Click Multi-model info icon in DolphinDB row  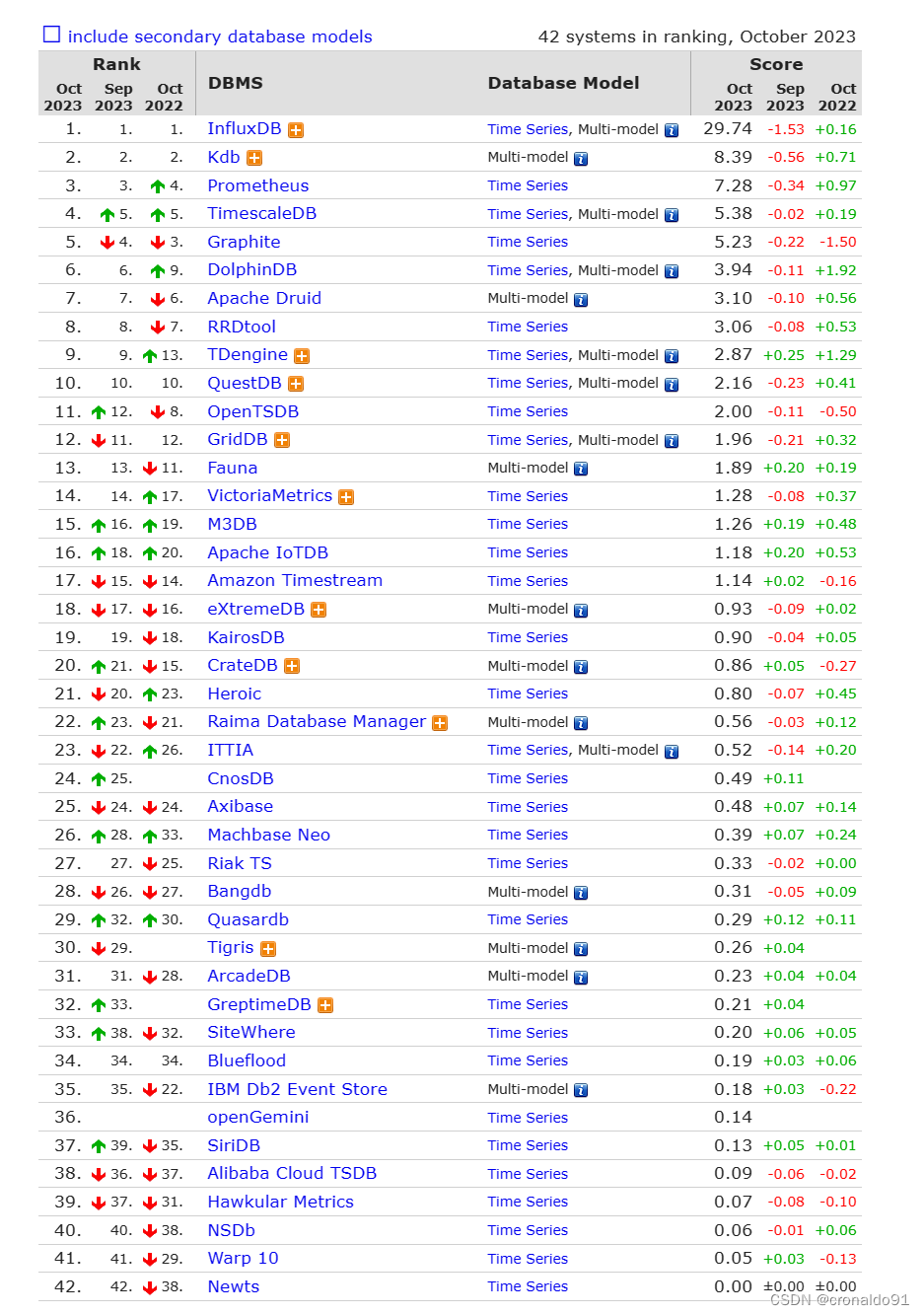[672, 271]
